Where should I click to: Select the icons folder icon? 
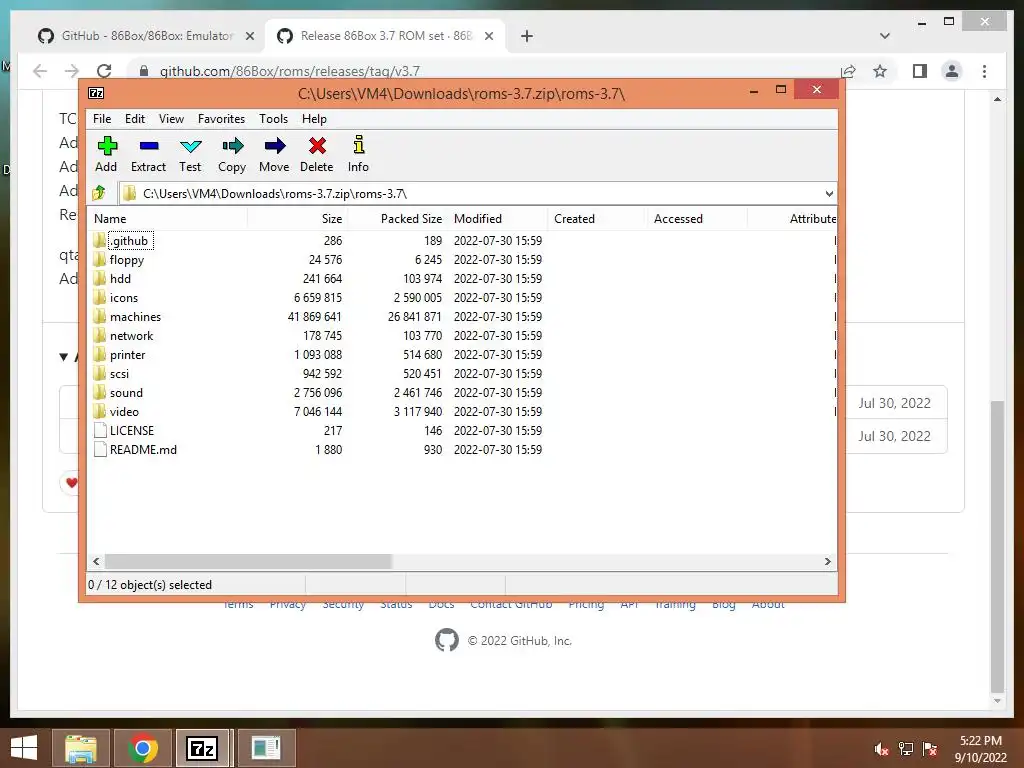click(99, 297)
